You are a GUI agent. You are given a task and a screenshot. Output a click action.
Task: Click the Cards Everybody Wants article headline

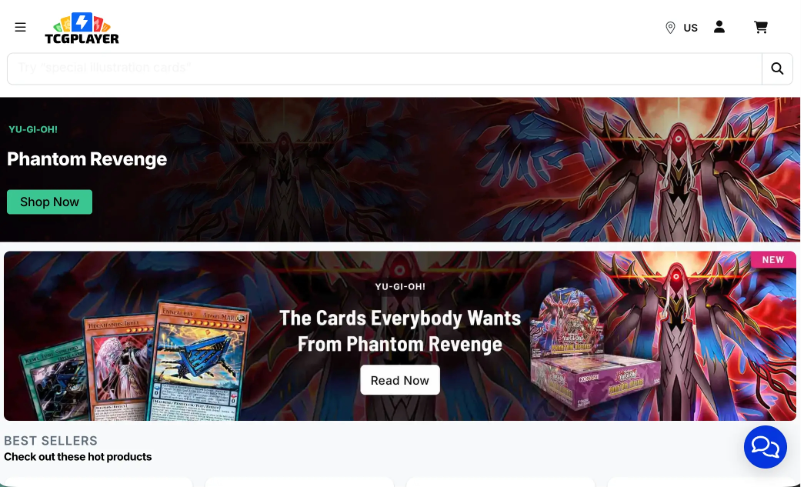pyautogui.click(x=399, y=331)
